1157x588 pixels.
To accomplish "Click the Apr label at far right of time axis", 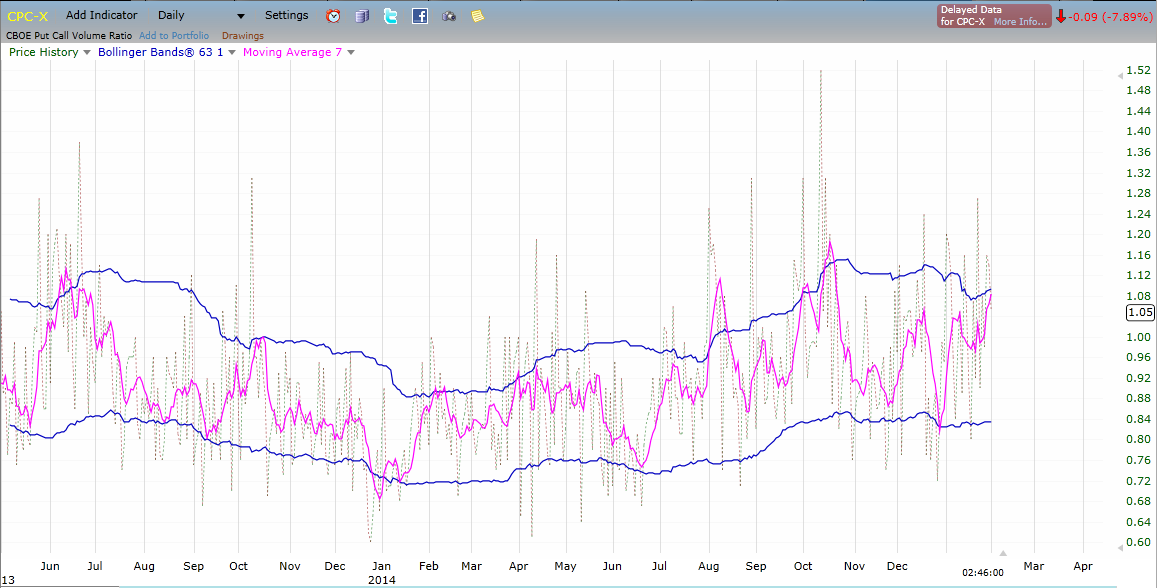I will [1082, 566].
